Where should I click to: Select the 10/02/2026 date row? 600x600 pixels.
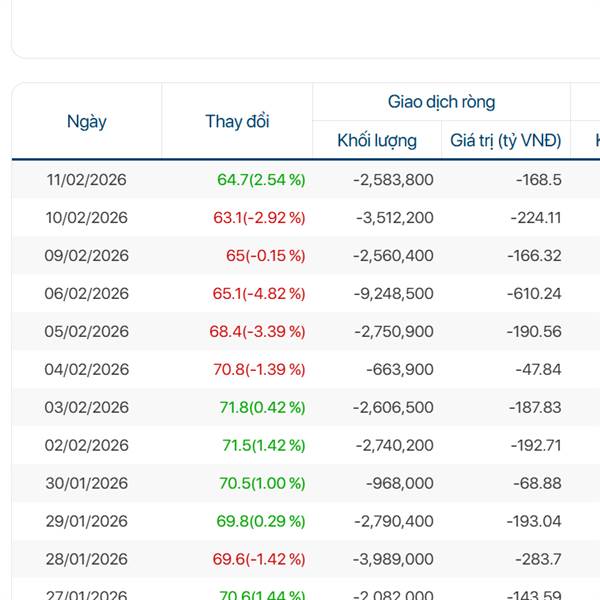click(87, 218)
